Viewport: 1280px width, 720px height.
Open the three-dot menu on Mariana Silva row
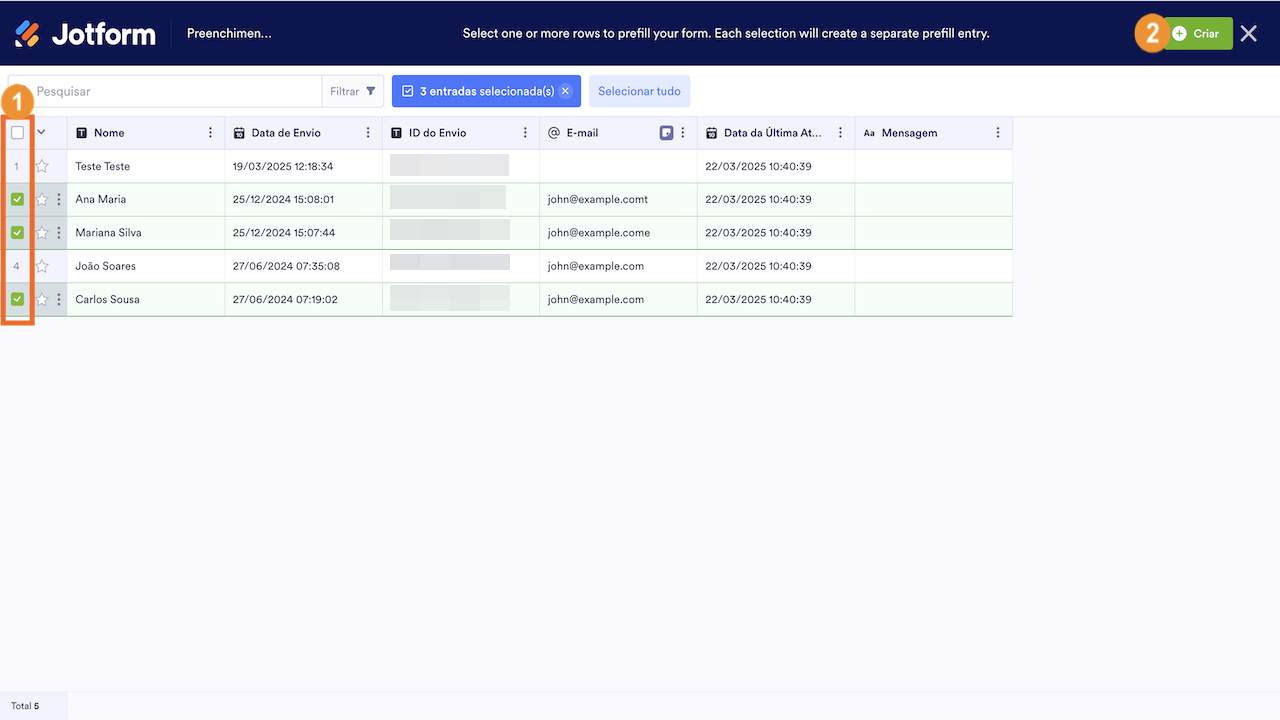[59, 232]
